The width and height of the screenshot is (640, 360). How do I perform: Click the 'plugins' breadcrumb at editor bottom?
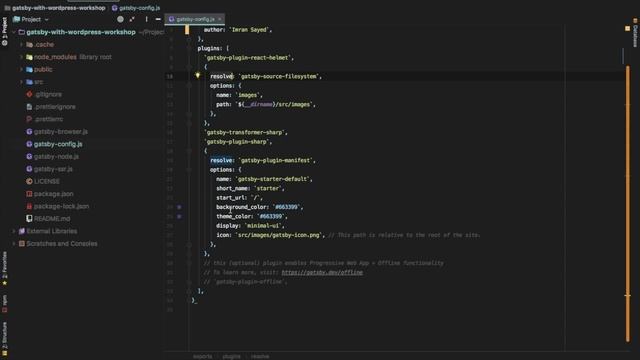pos(231,356)
